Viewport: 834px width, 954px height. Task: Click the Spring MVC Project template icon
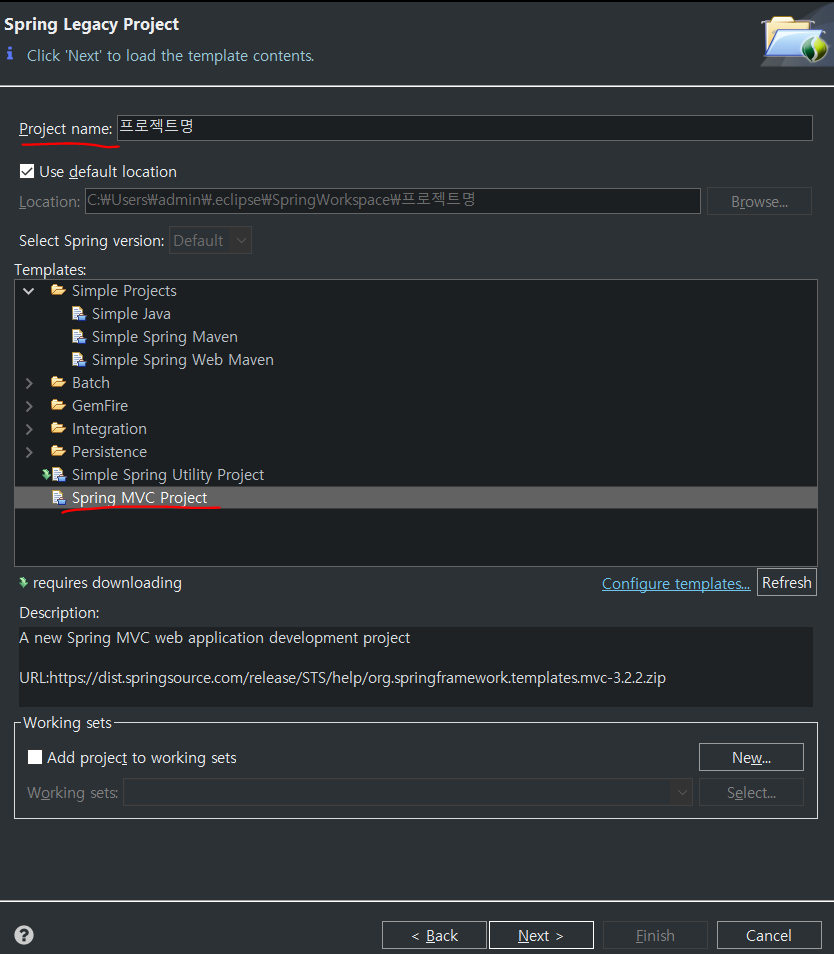pos(58,498)
